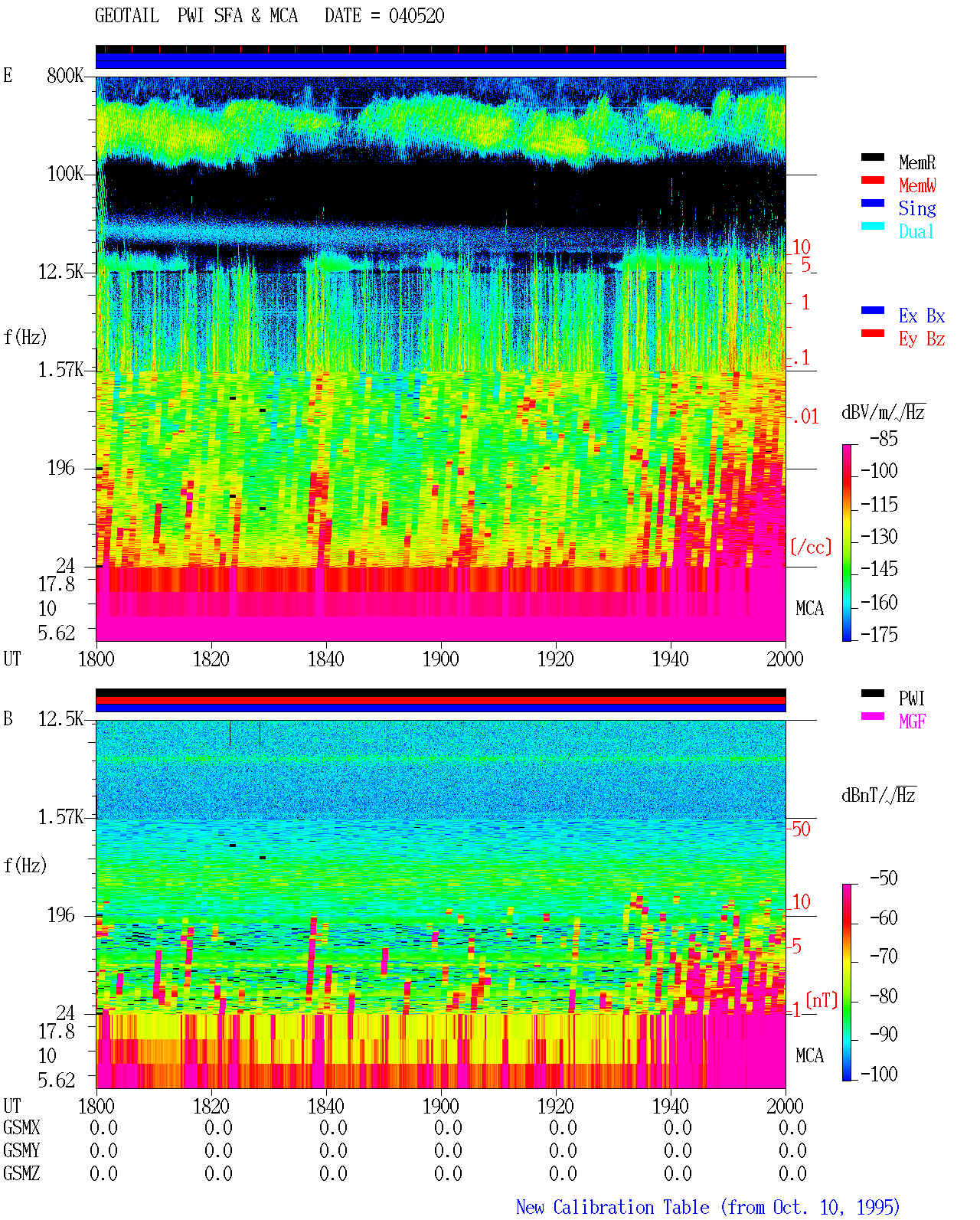Click the red Ey Bz legend swatch
The image size is (980, 1220).
point(872,333)
